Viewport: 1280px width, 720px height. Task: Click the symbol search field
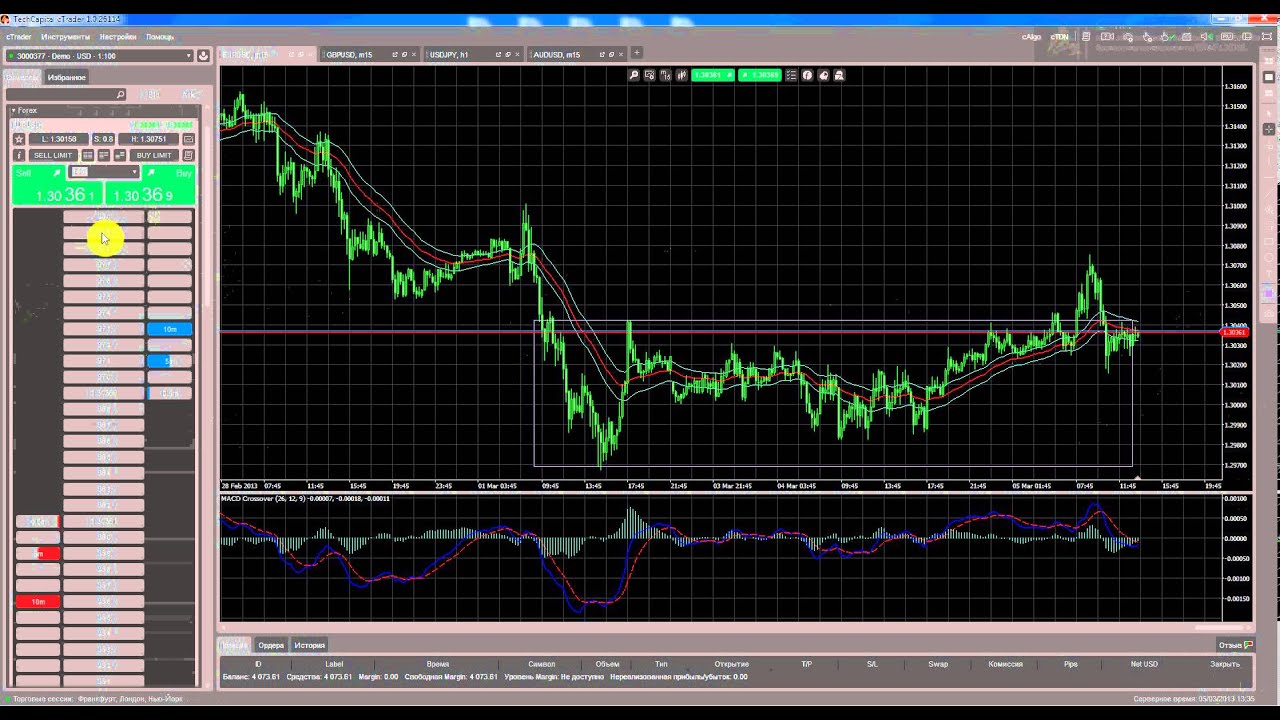(65, 95)
